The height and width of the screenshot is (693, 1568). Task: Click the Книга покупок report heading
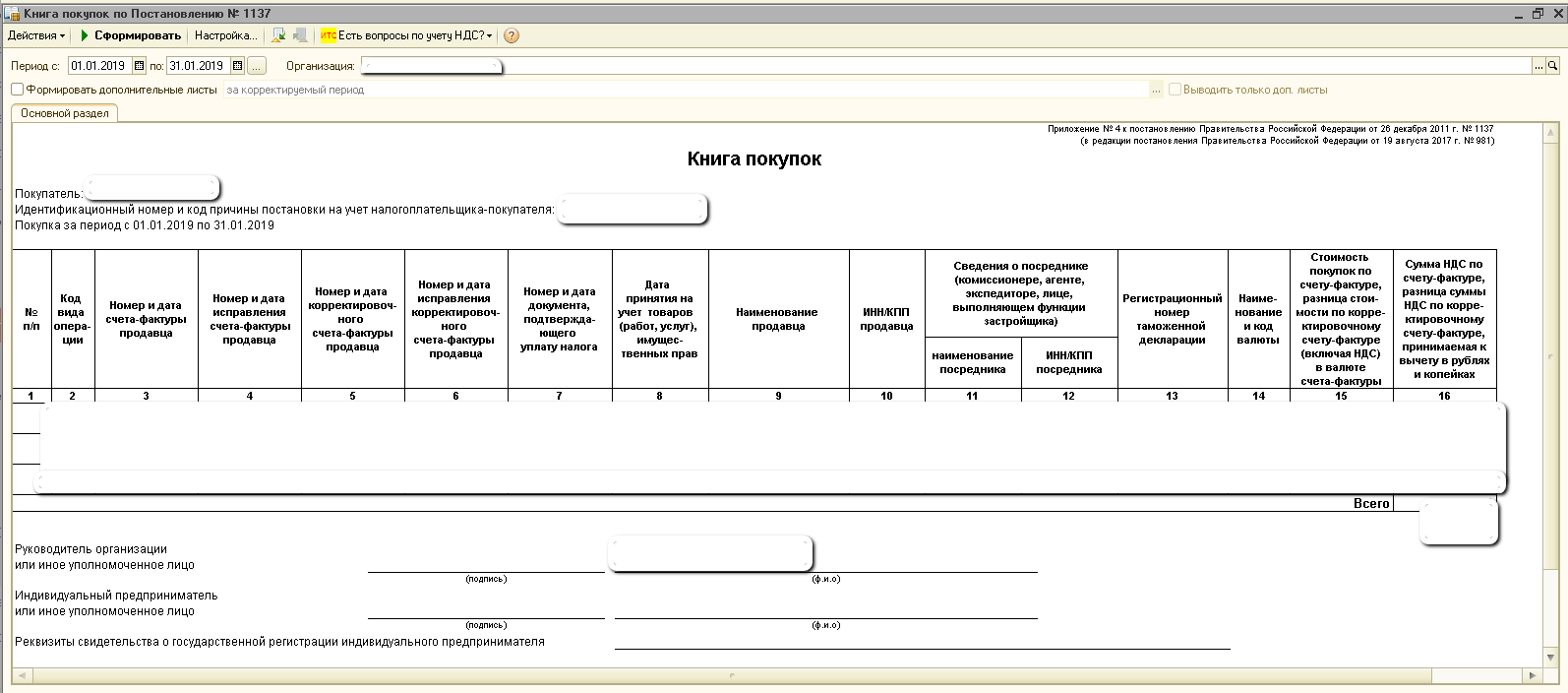(754, 159)
